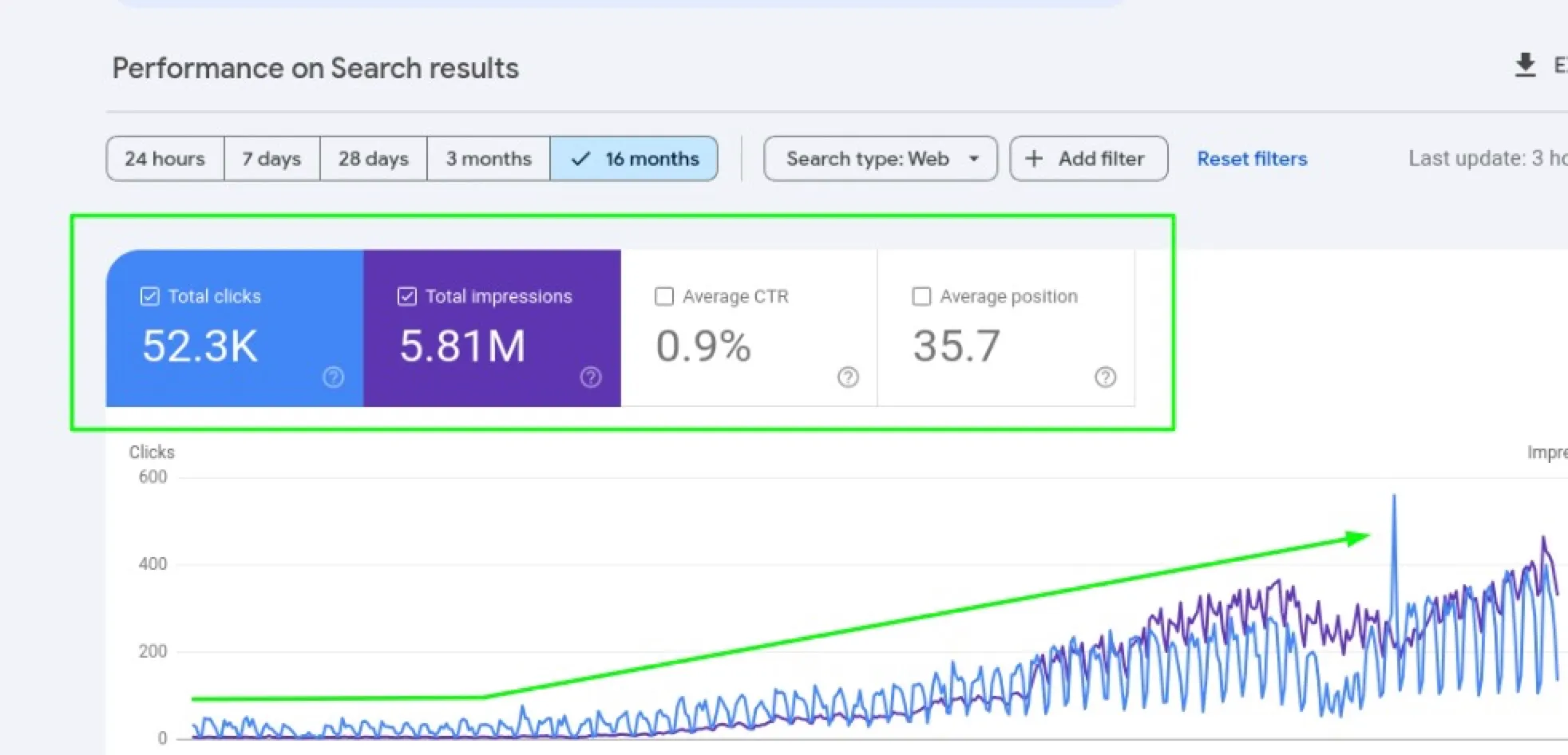Open help icon on Total clicks card
This screenshot has width=1568, height=755.
click(334, 377)
